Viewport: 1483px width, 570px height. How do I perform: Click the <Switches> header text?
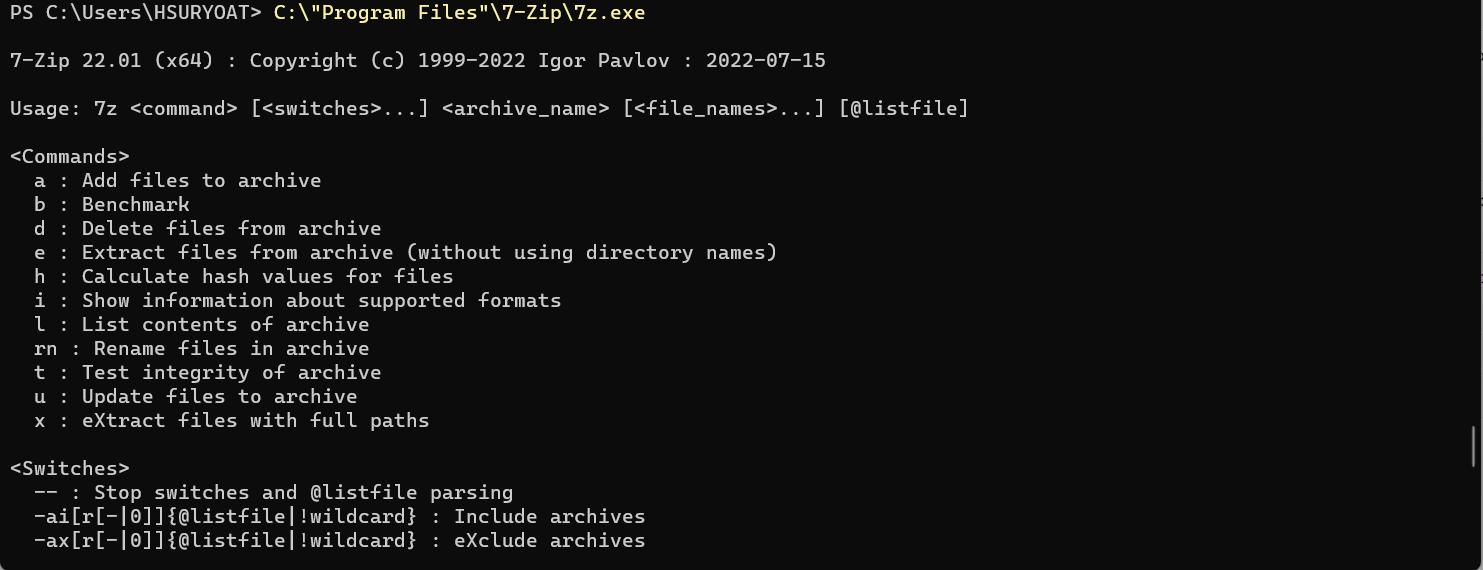tap(70, 468)
